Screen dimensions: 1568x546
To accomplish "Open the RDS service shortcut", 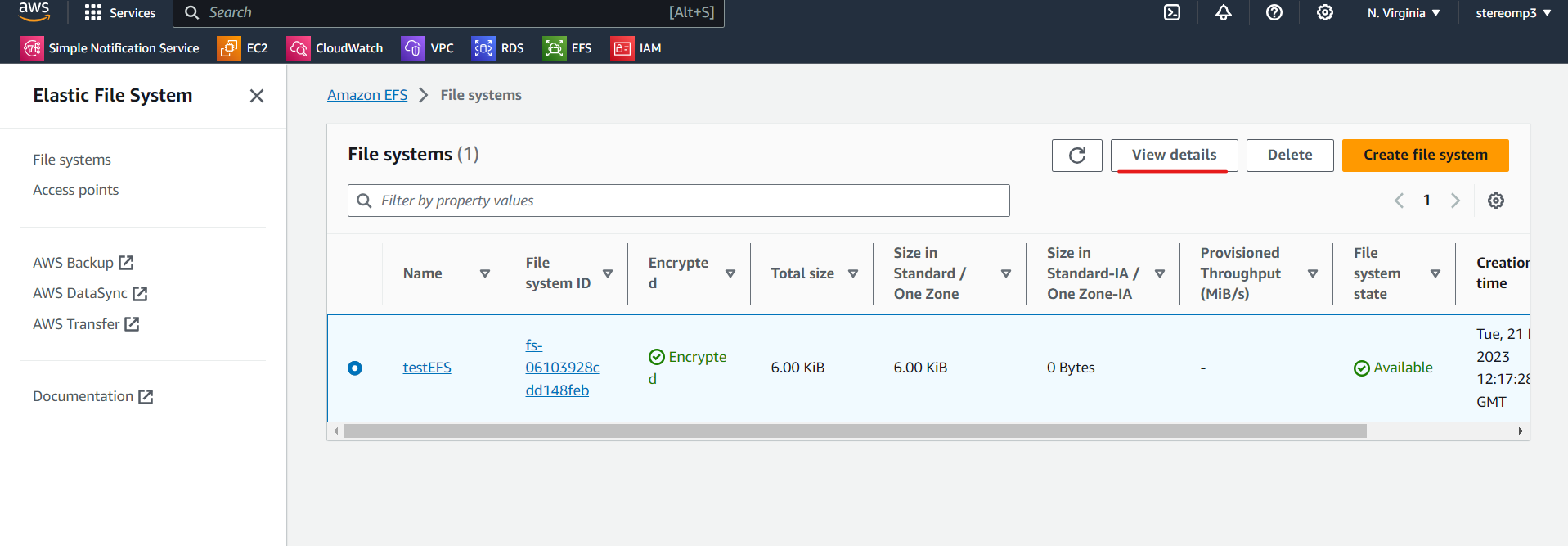I will click(498, 48).
